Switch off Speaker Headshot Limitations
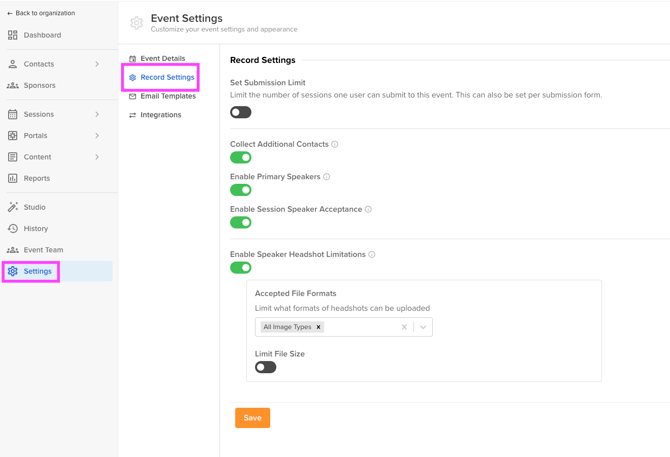Viewport: 670px width, 457px height. tap(241, 268)
